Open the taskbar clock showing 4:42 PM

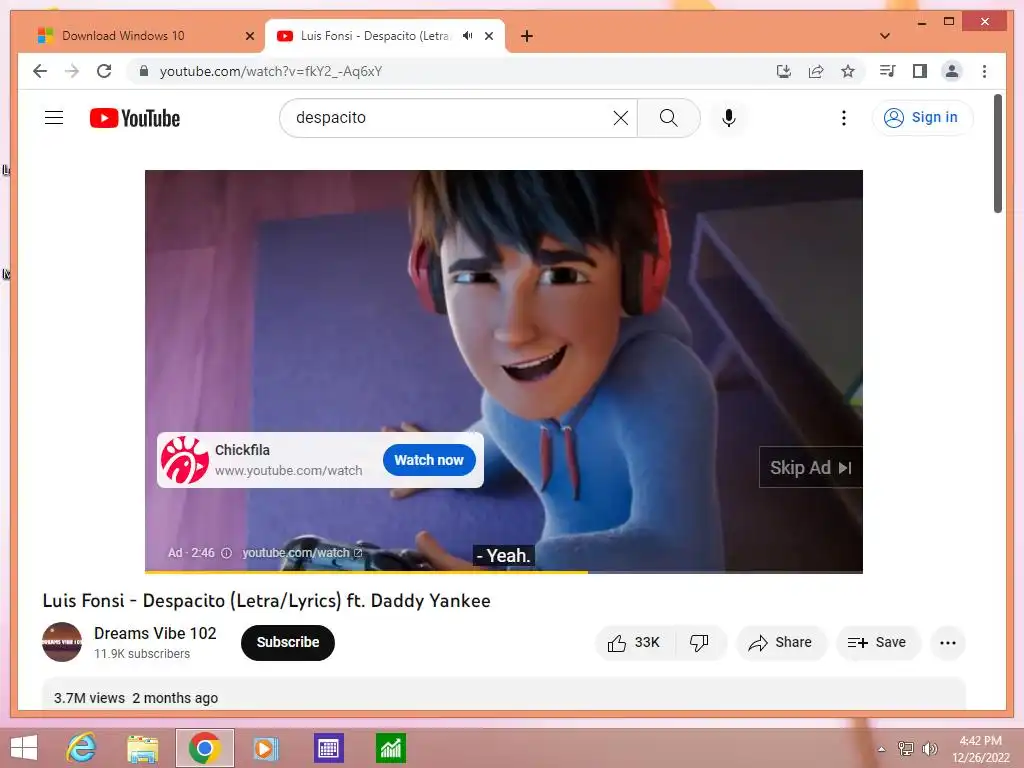(x=981, y=749)
